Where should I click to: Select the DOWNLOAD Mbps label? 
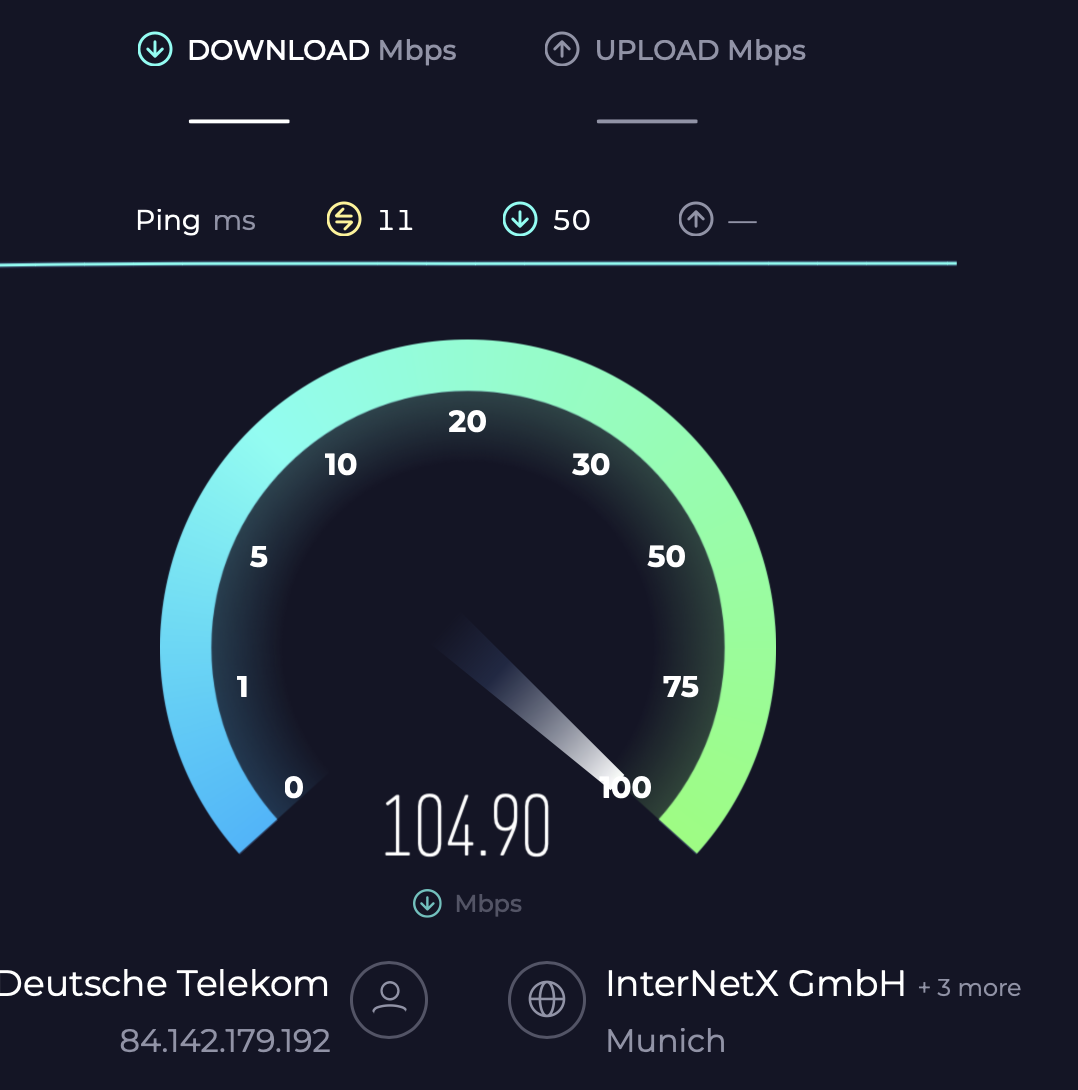pos(322,50)
